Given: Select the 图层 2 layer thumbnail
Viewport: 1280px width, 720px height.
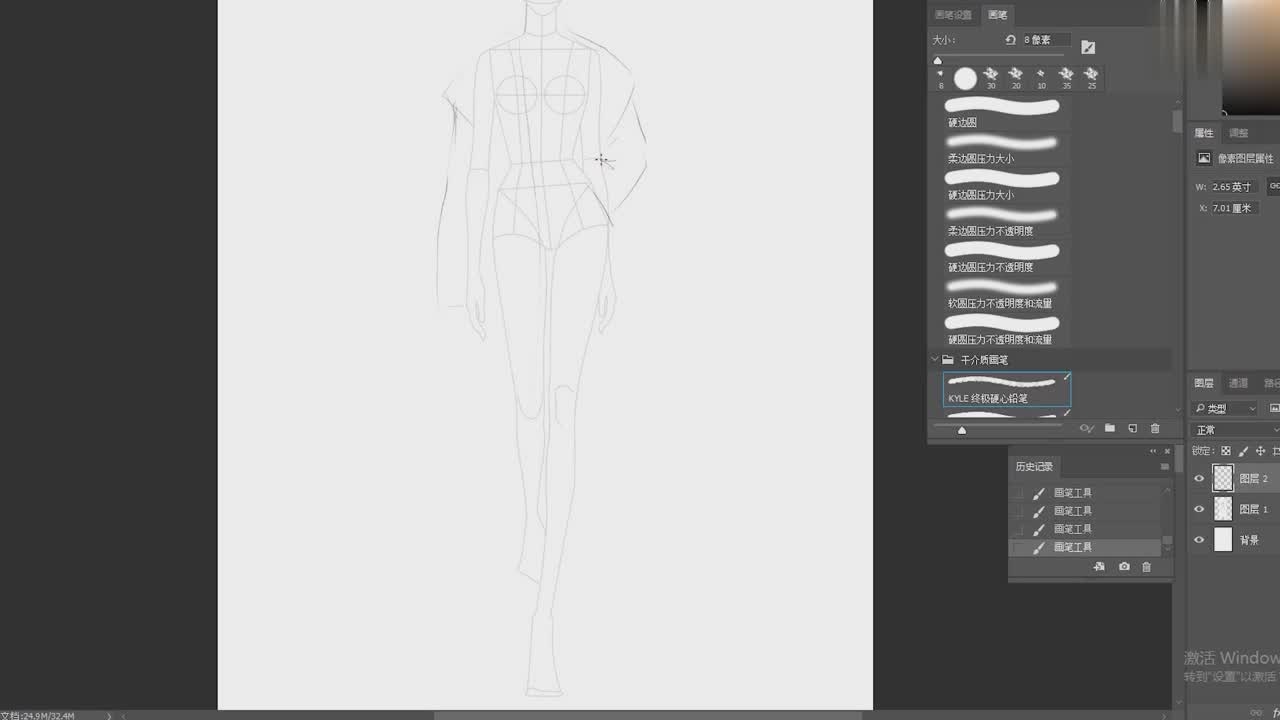Looking at the screenshot, I should (1223, 478).
